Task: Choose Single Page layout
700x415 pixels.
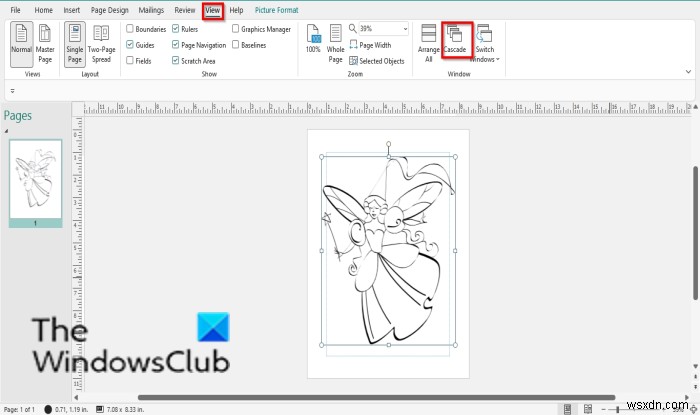Action: [75, 44]
